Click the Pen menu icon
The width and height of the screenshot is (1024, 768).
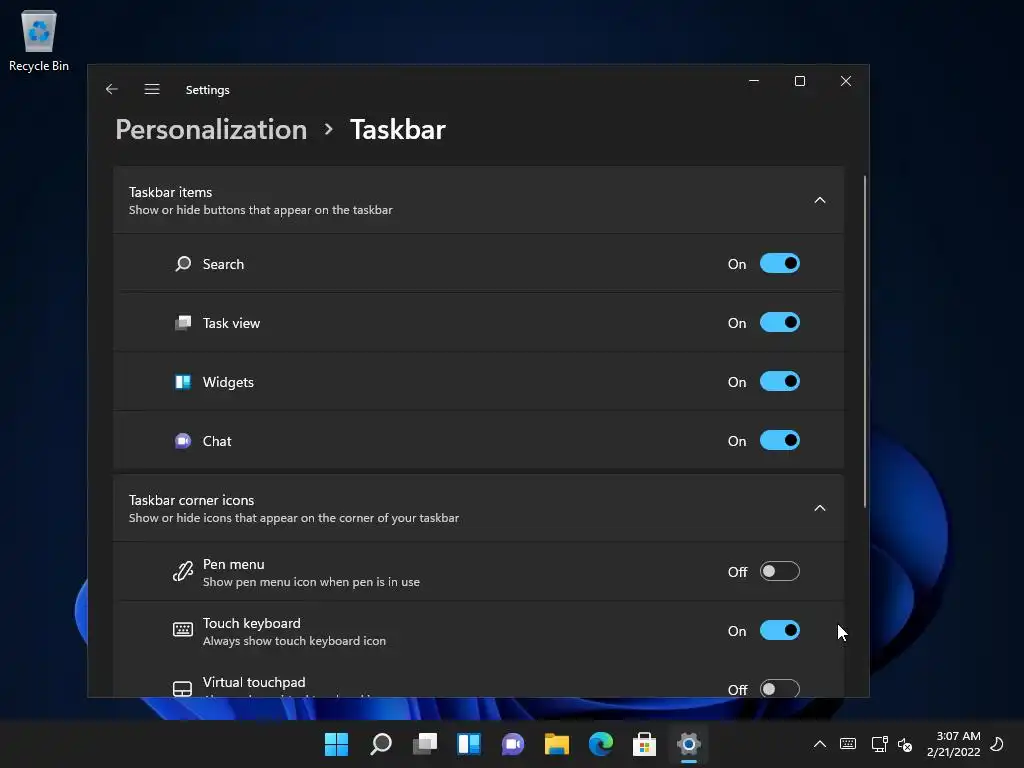[x=183, y=571]
